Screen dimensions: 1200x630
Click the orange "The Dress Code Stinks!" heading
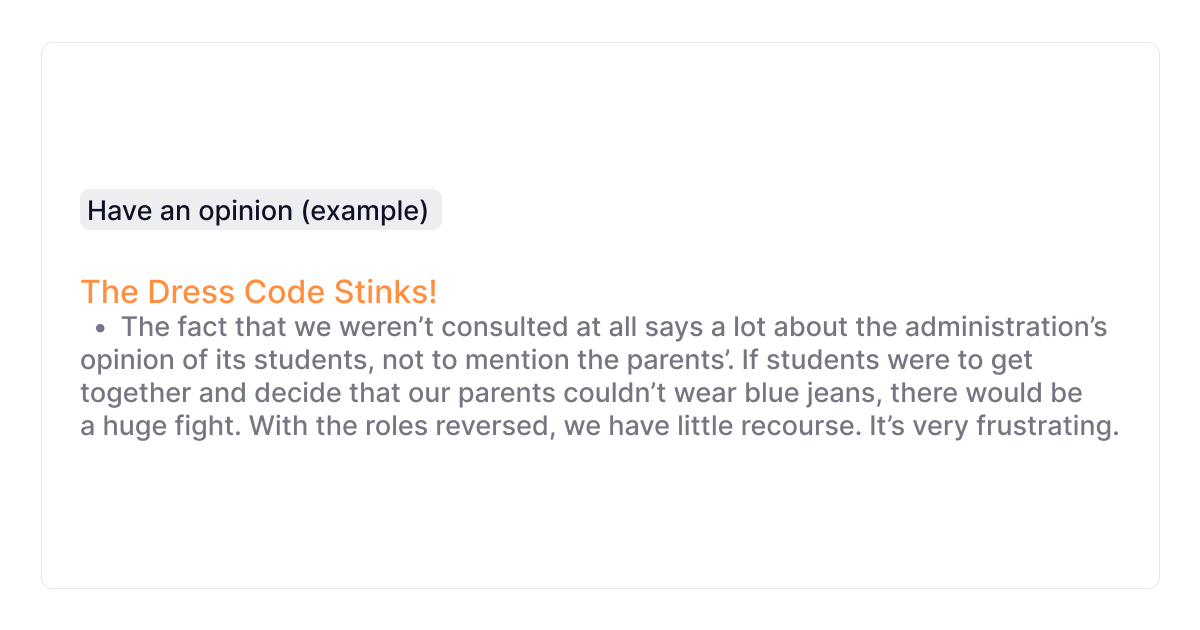pyautogui.click(x=259, y=292)
